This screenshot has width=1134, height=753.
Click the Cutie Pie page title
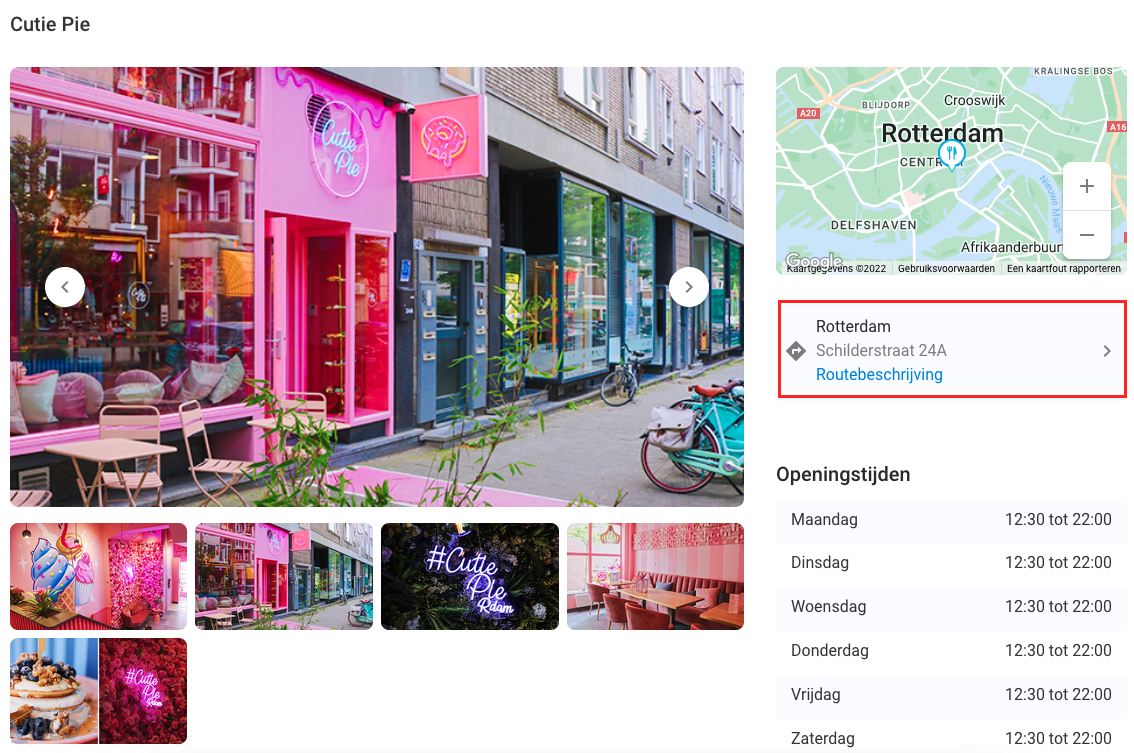click(x=50, y=25)
